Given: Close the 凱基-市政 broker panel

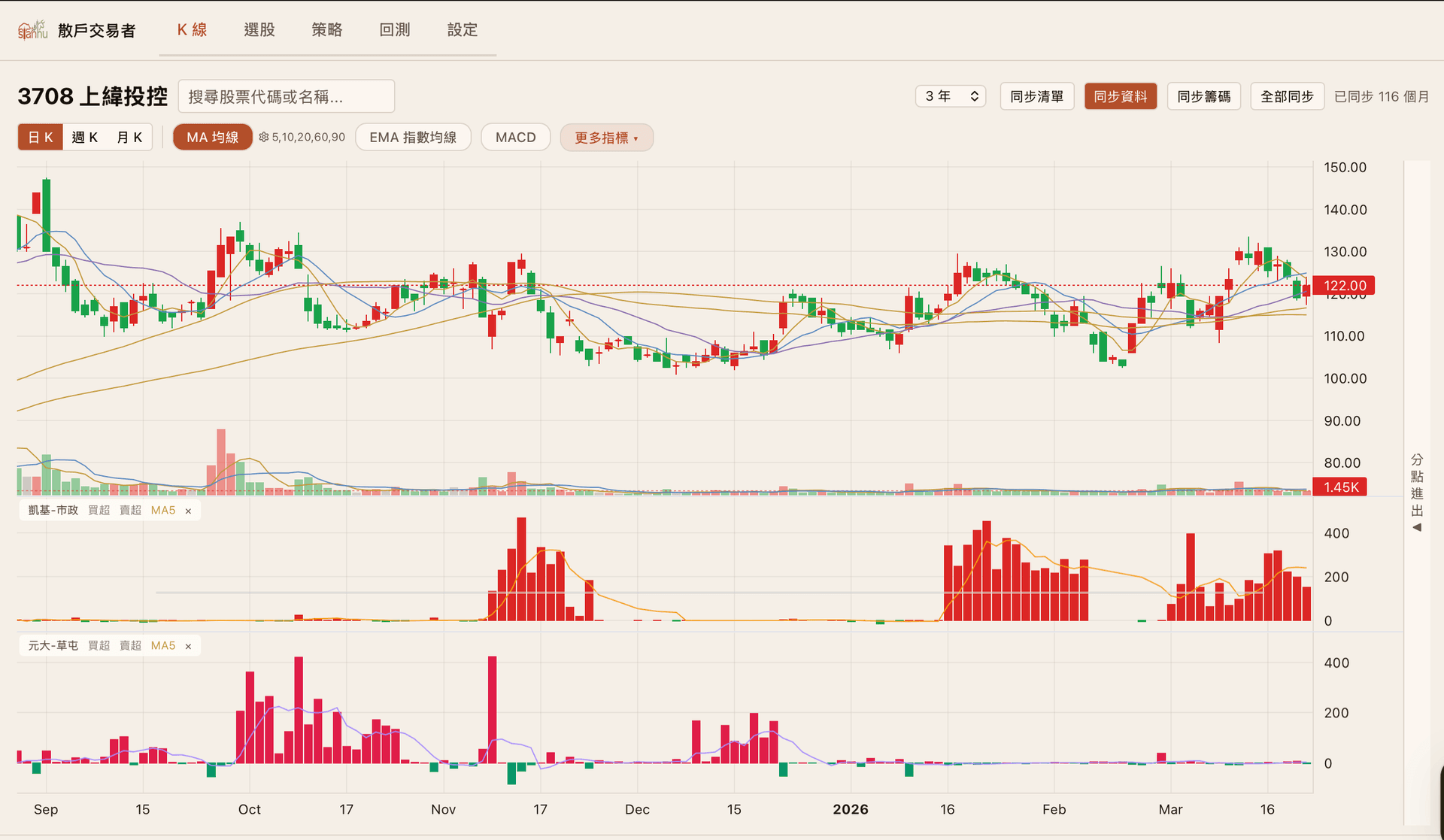Looking at the screenshot, I should (x=188, y=511).
